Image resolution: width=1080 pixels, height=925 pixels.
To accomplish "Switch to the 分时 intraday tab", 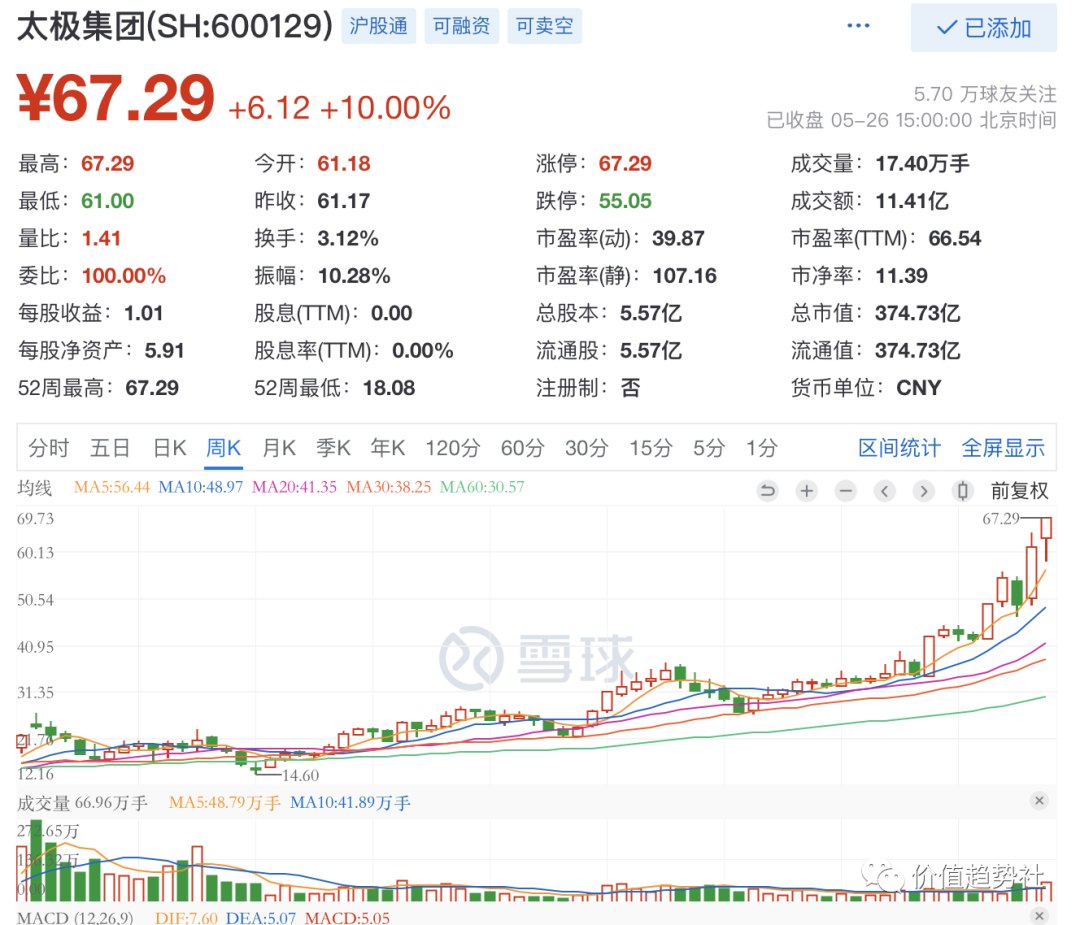I will [x=50, y=449].
